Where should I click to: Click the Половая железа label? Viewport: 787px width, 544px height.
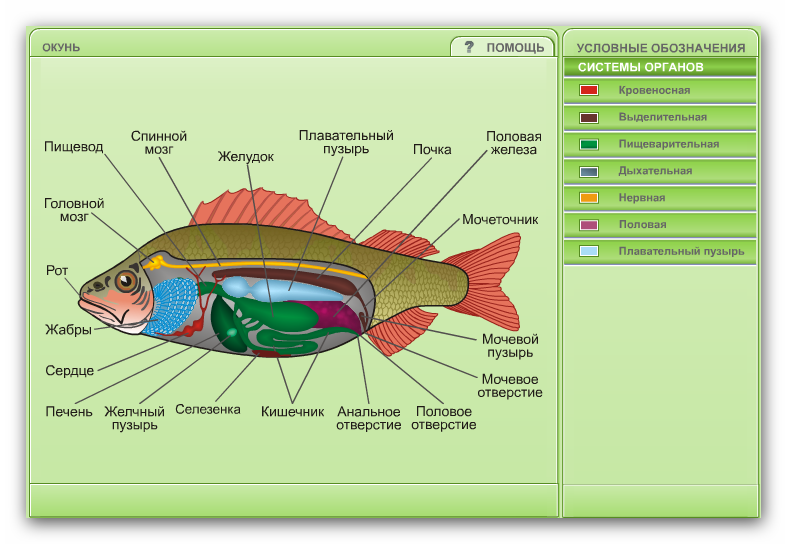[x=513, y=143]
